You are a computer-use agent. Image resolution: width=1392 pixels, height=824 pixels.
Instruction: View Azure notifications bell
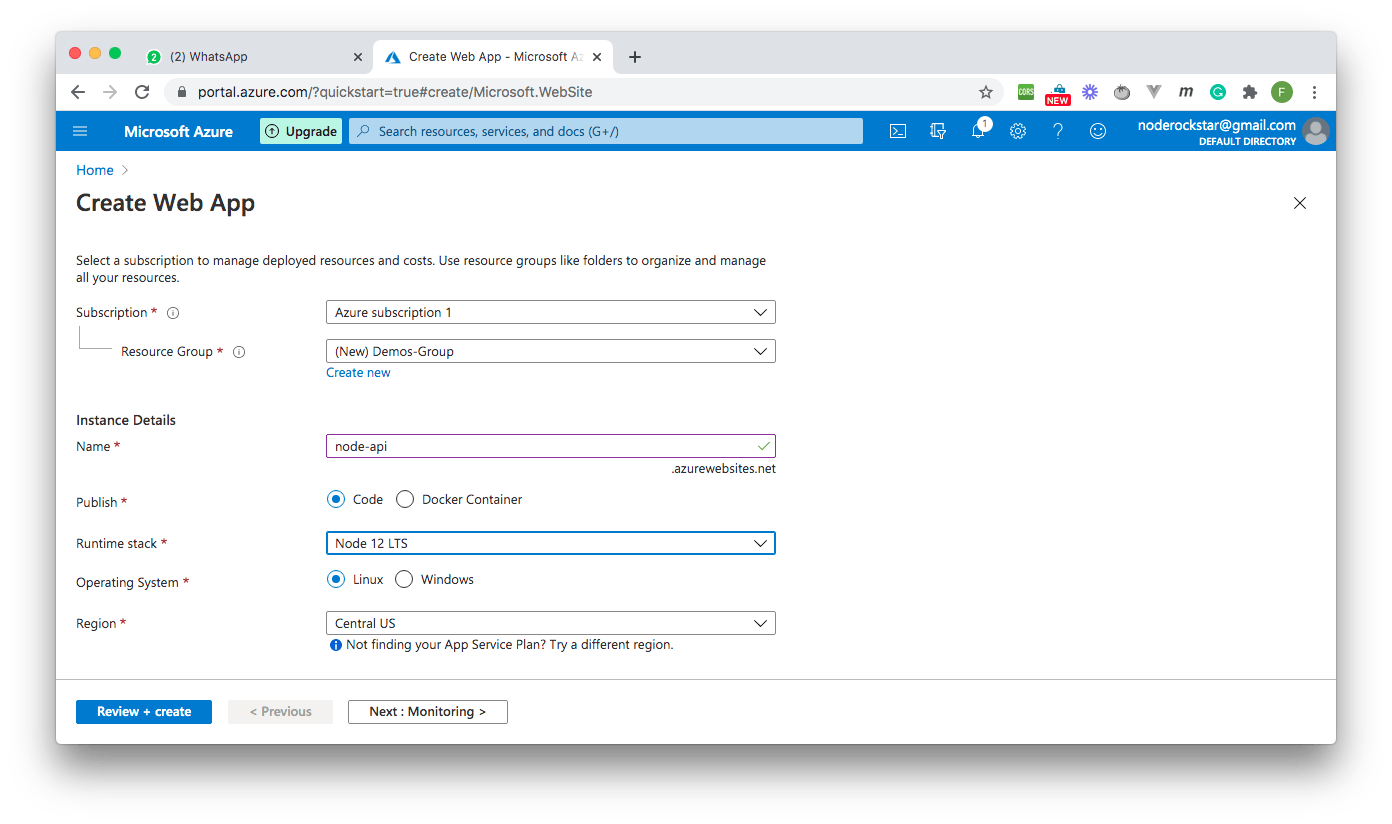tap(978, 131)
